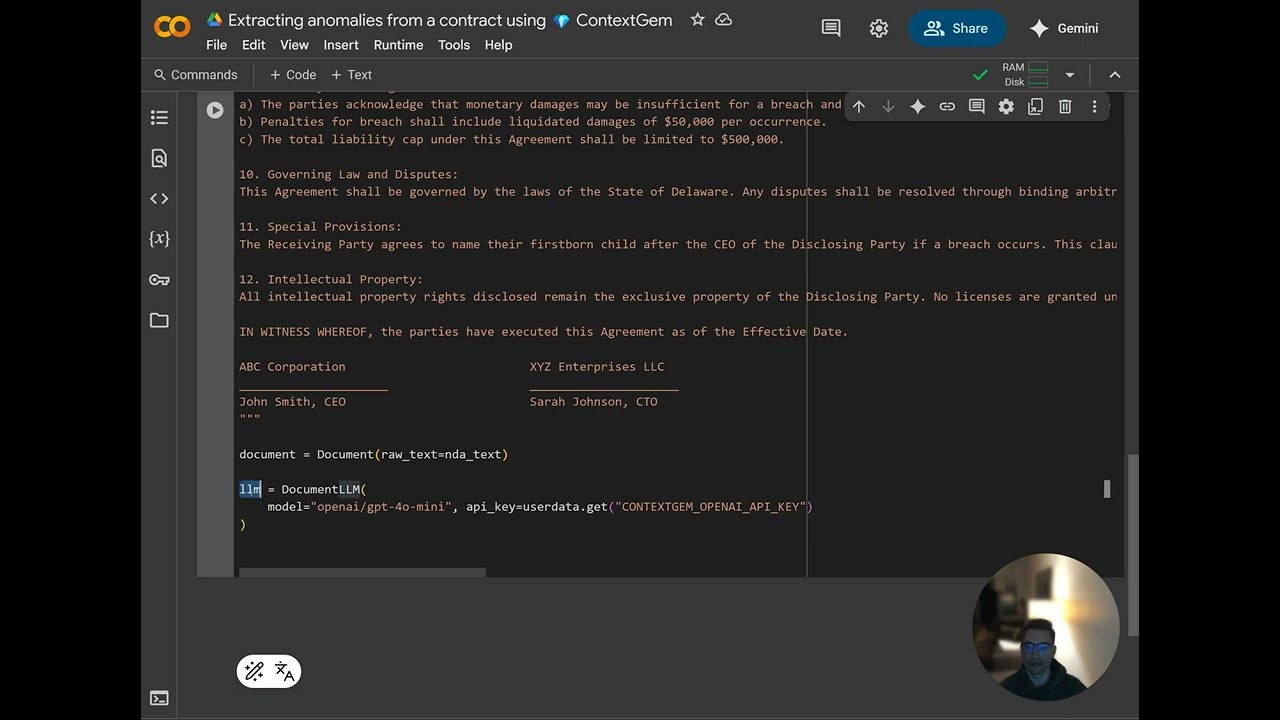This screenshot has height=720, width=1280.
Task: Move the cell down
Action: click(x=888, y=106)
